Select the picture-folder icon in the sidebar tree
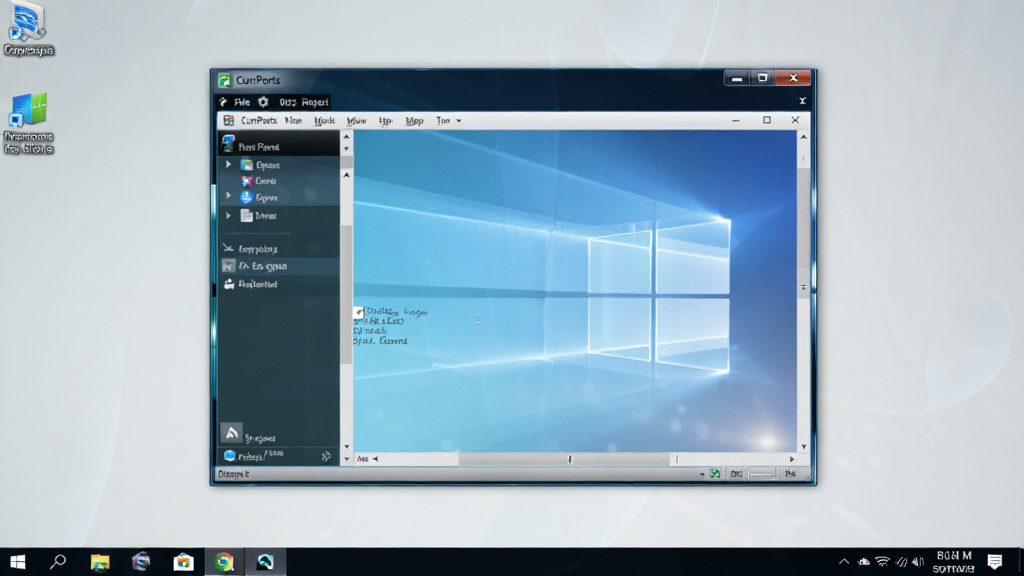This screenshot has height=576, width=1024. (x=247, y=165)
